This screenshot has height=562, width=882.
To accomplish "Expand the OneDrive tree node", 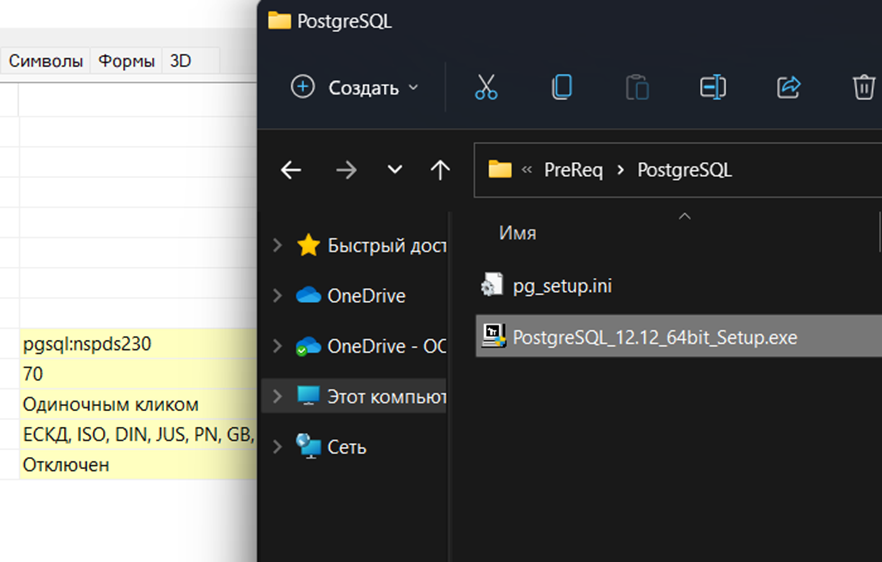I will coord(277,295).
